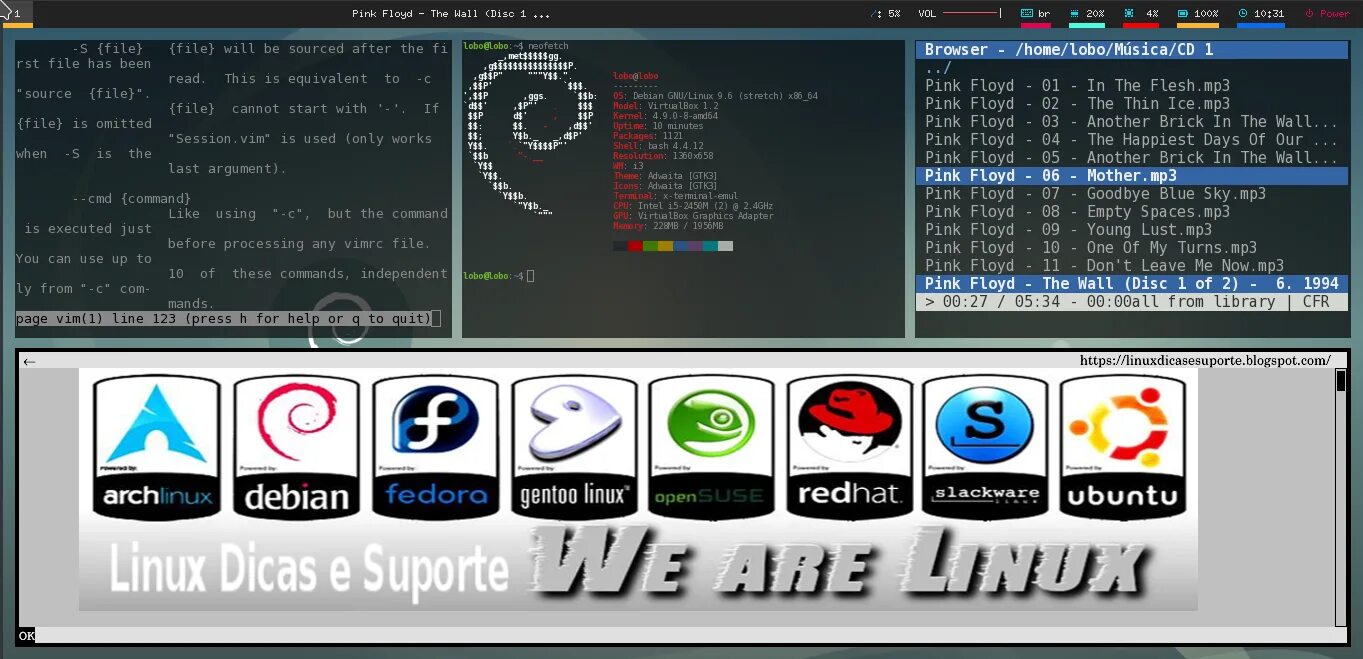Image resolution: width=1363 pixels, height=659 pixels.
Task: Click the clock icon beside 10:31
Action: coord(1243,14)
